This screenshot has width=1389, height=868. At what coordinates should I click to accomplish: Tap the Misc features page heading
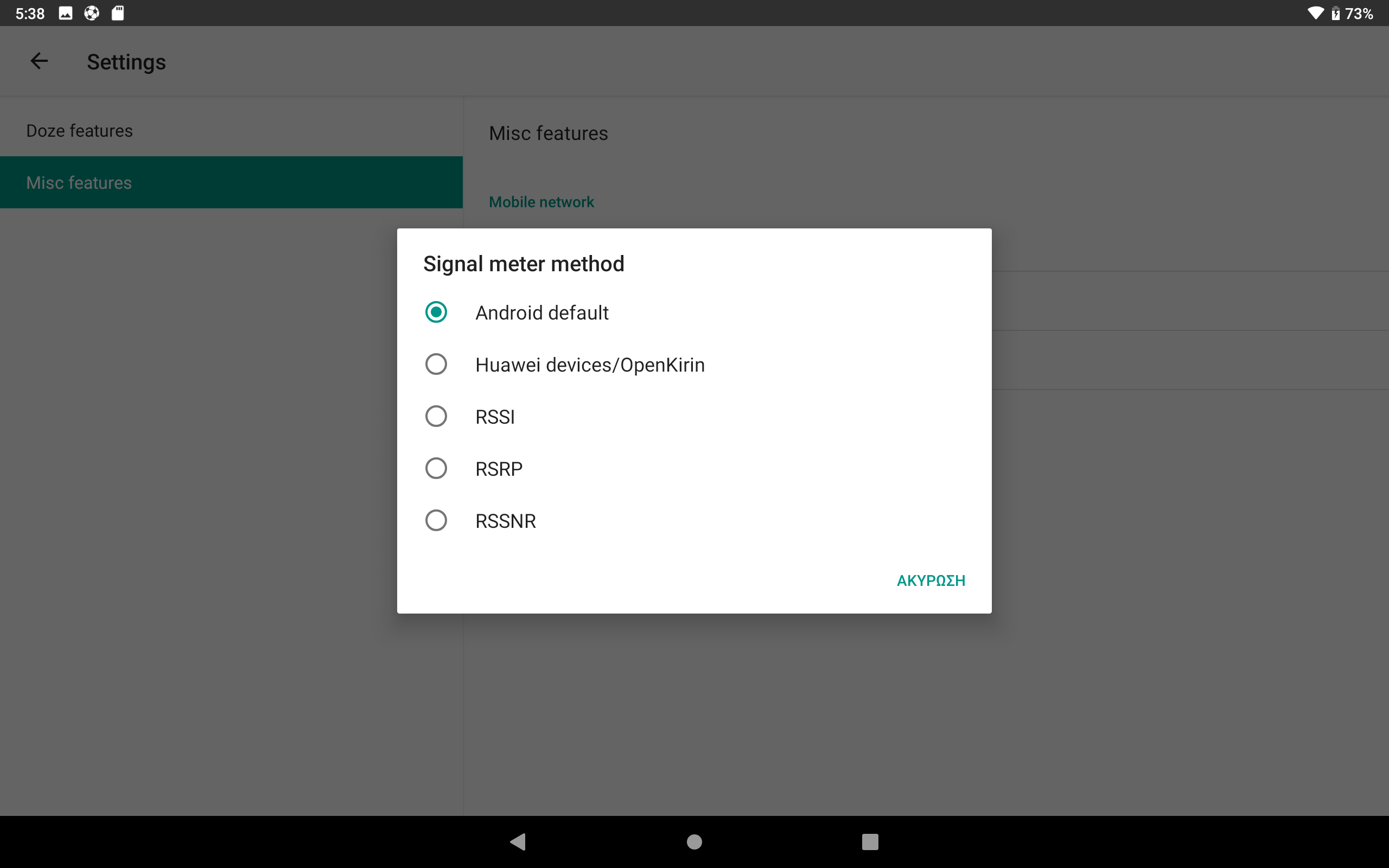548,133
